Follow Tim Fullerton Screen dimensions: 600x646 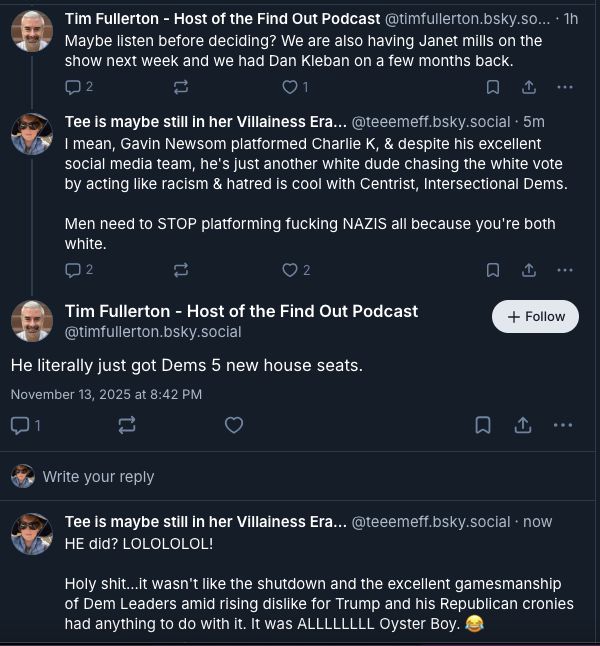[535, 316]
